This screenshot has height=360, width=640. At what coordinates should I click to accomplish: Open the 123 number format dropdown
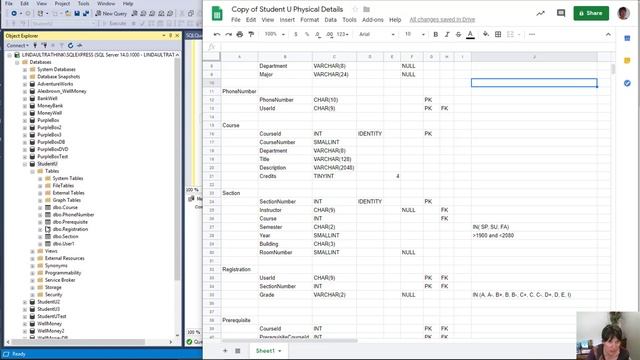(x=343, y=34)
